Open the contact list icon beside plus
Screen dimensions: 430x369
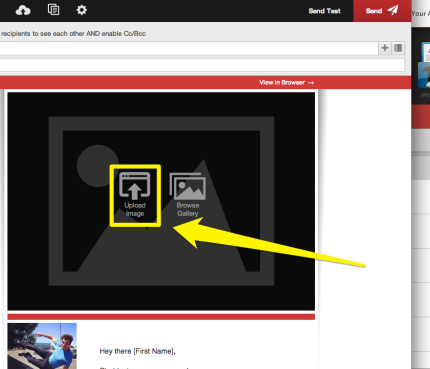pos(398,48)
